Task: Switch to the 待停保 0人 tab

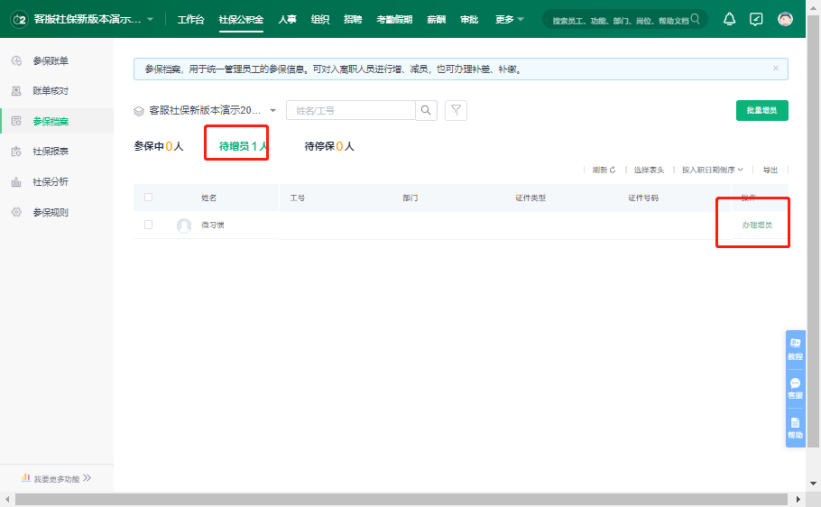Action: tap(329, 146)
